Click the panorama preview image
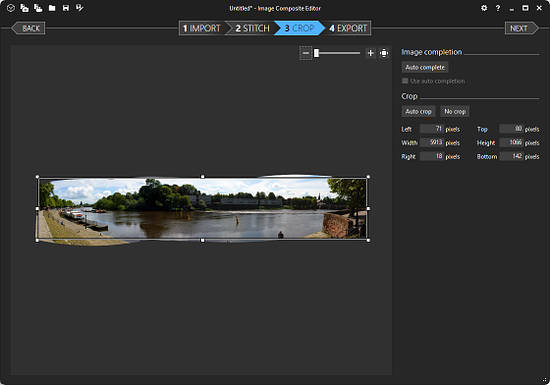Viewport: 550px width, 385px height. coord(203,209)
